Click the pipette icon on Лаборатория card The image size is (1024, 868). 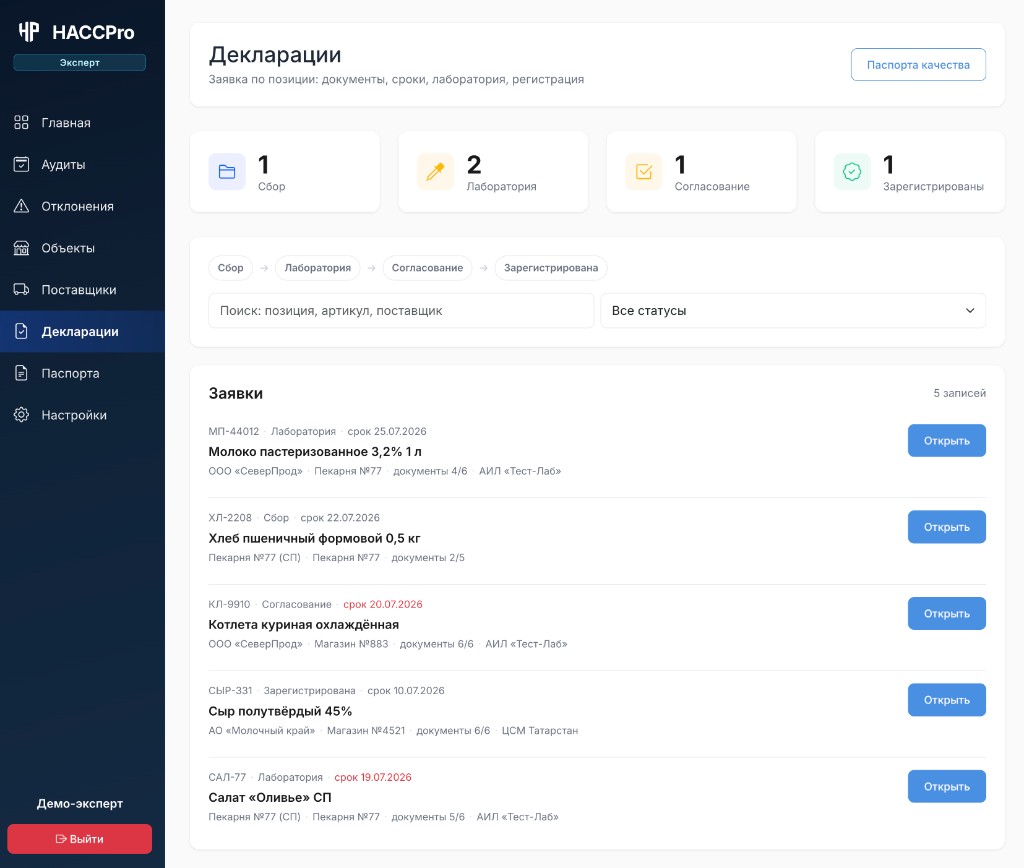436,172
